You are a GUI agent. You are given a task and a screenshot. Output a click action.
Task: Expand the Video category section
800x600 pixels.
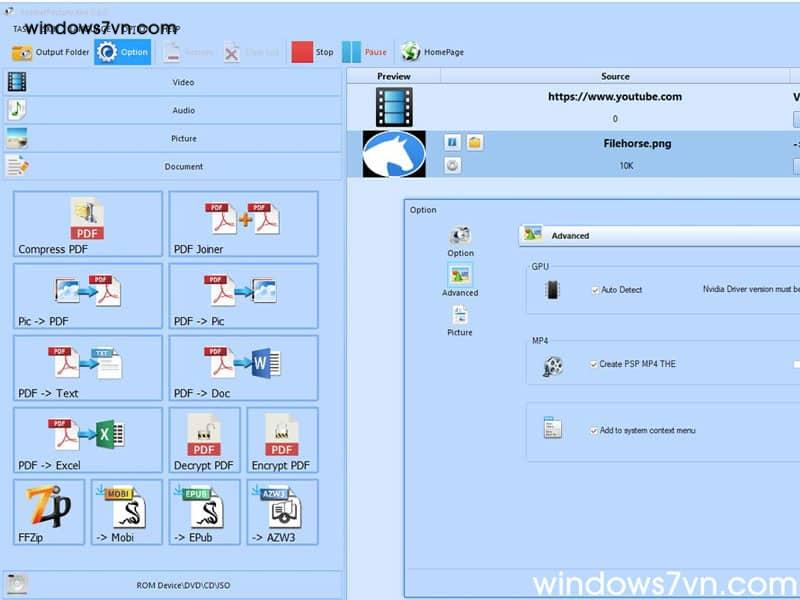(172, 82)
